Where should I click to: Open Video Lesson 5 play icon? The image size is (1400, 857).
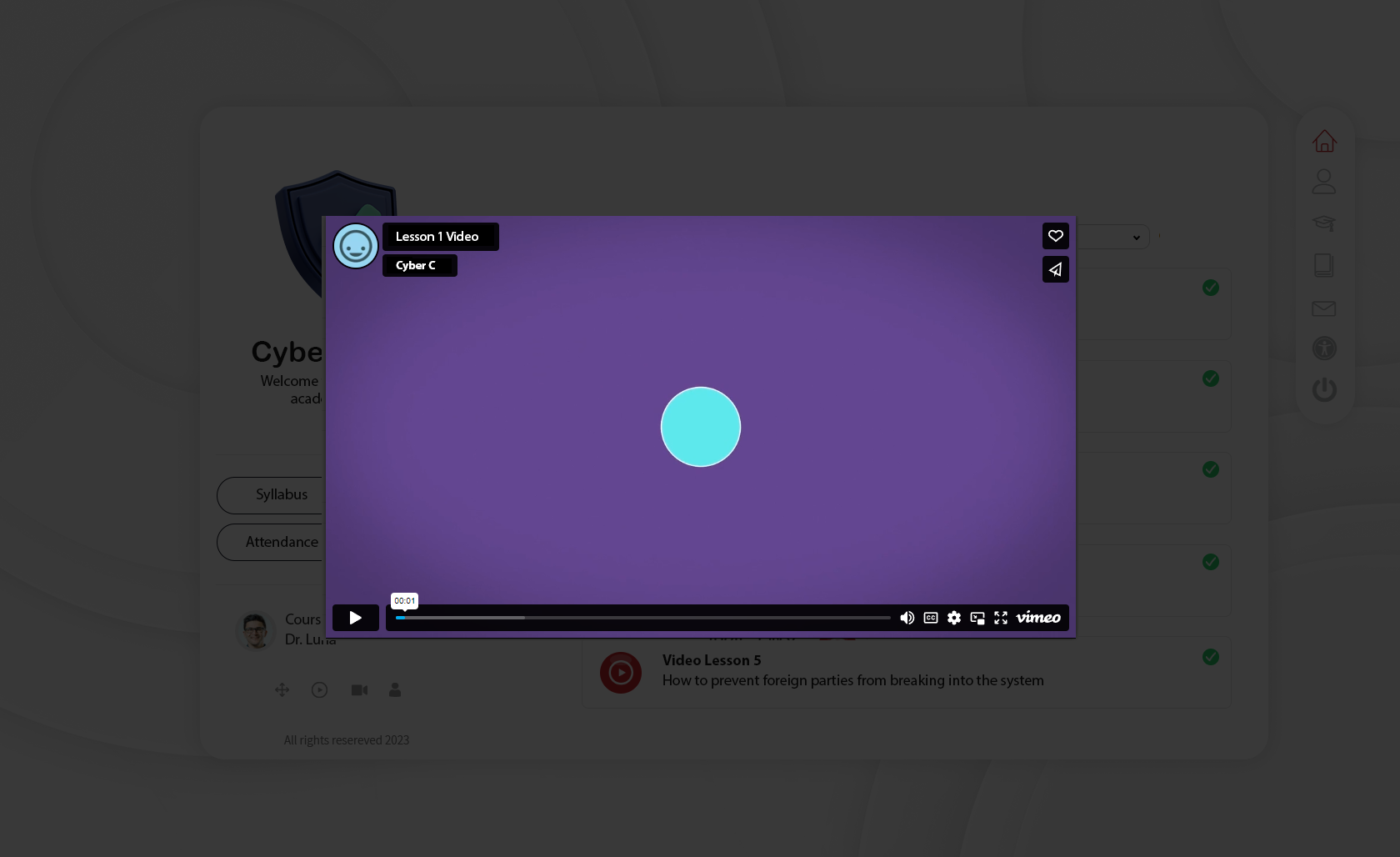point(621,673)
